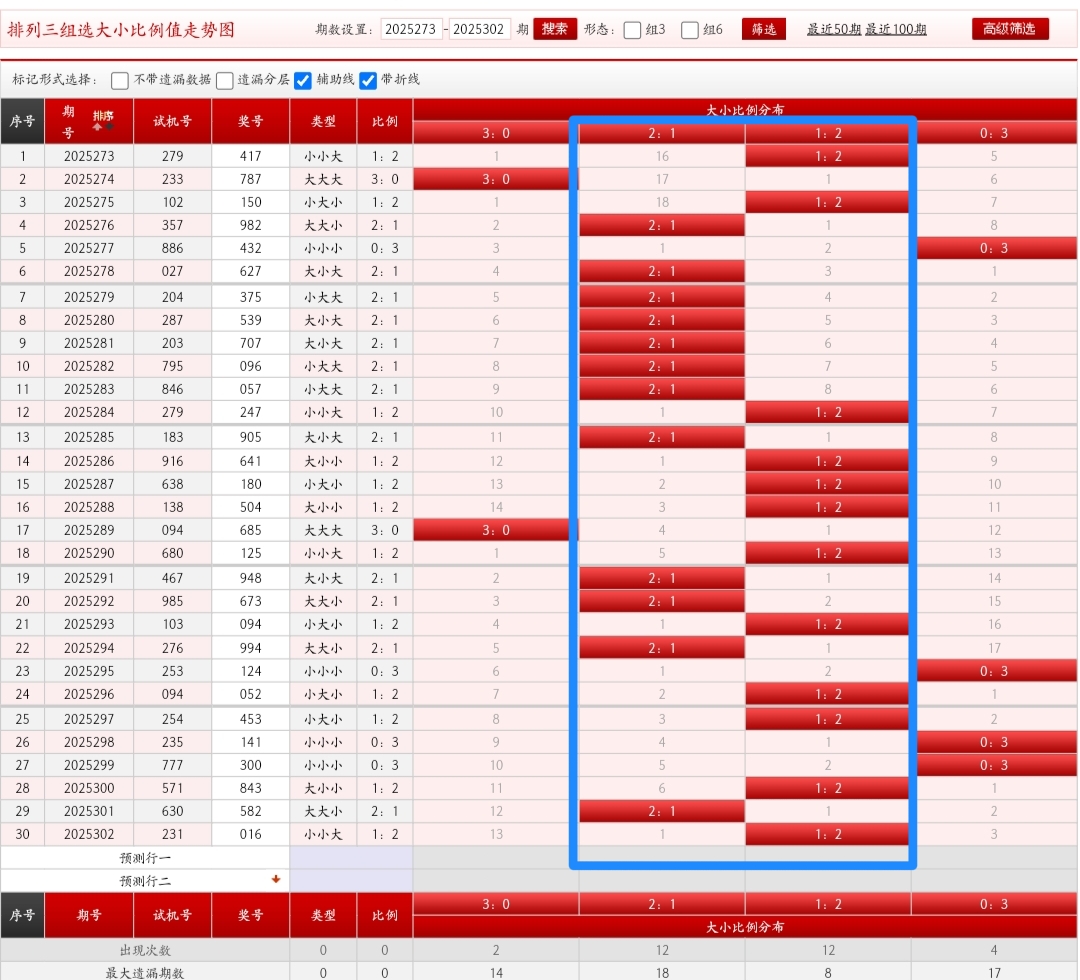Uncheck the 辅助线 checkbox
The height and width of the screenshot is (980, 1080).
303,80
